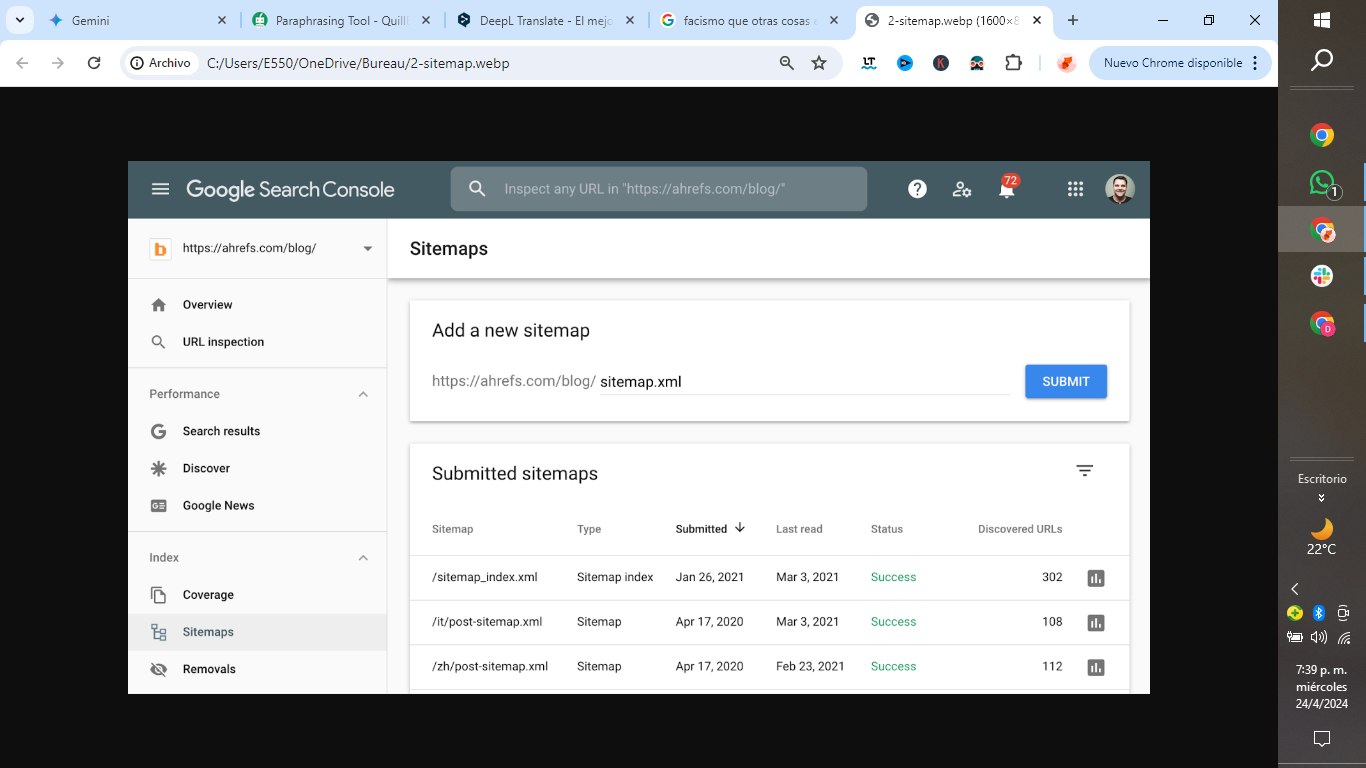This screenshot has width=1366, height=768.
Task: Open users and settings icon in Search Console
Action: (962, 189)
